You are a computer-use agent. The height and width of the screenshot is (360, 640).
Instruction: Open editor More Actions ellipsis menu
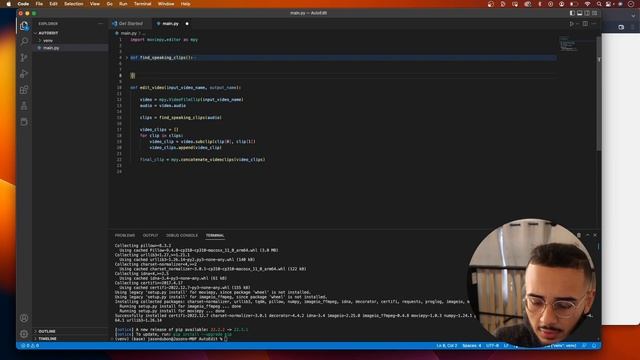coord(593,24)
